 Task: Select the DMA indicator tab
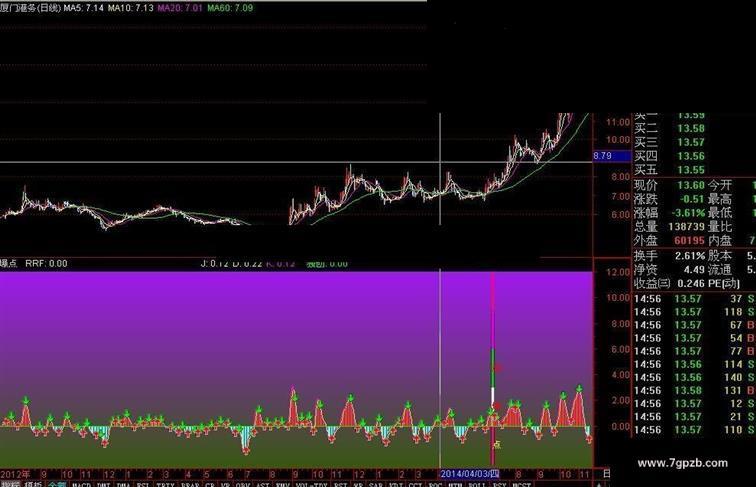(123, 484)
